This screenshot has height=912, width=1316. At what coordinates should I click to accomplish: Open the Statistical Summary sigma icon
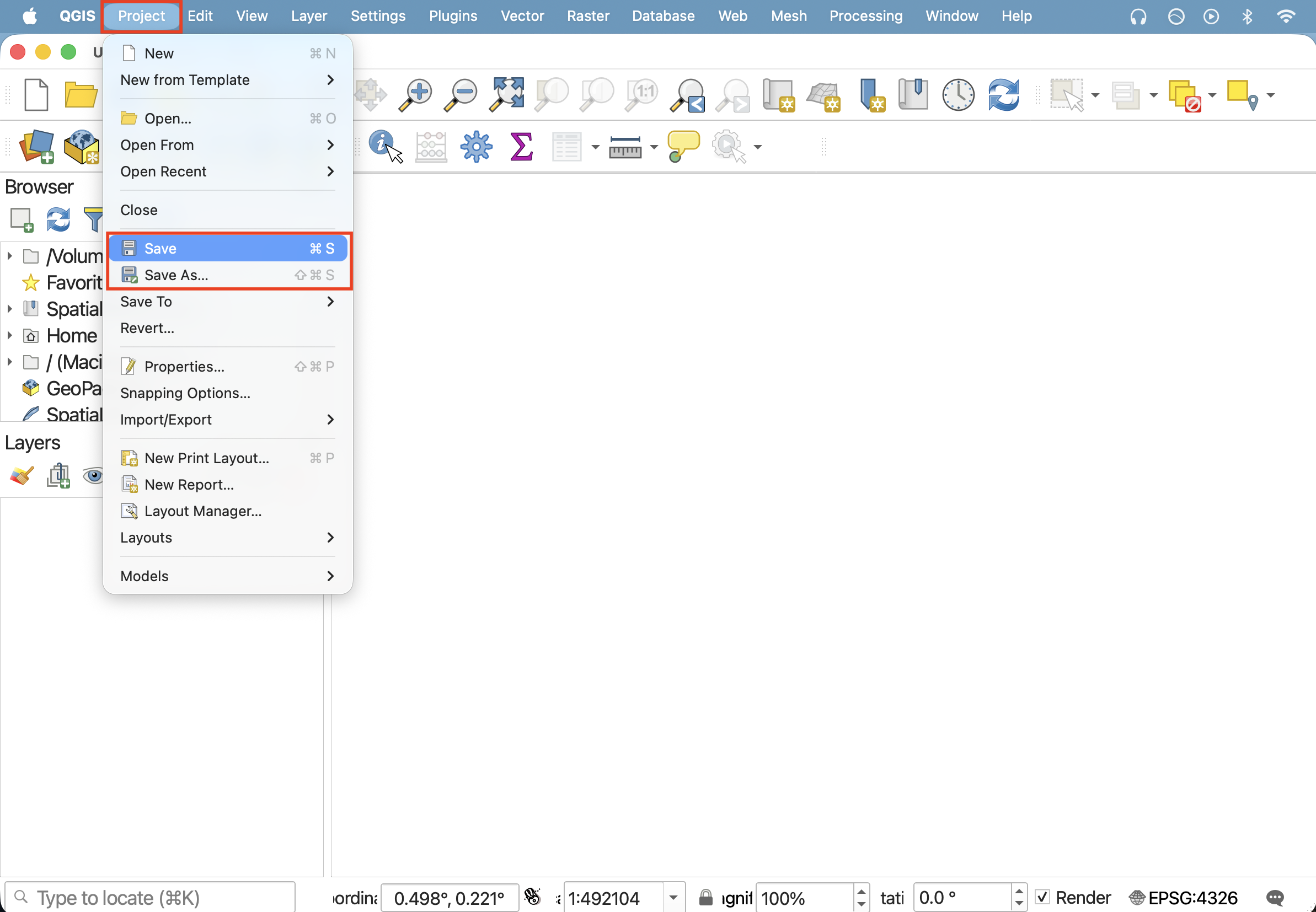click(x=521, y=146)
